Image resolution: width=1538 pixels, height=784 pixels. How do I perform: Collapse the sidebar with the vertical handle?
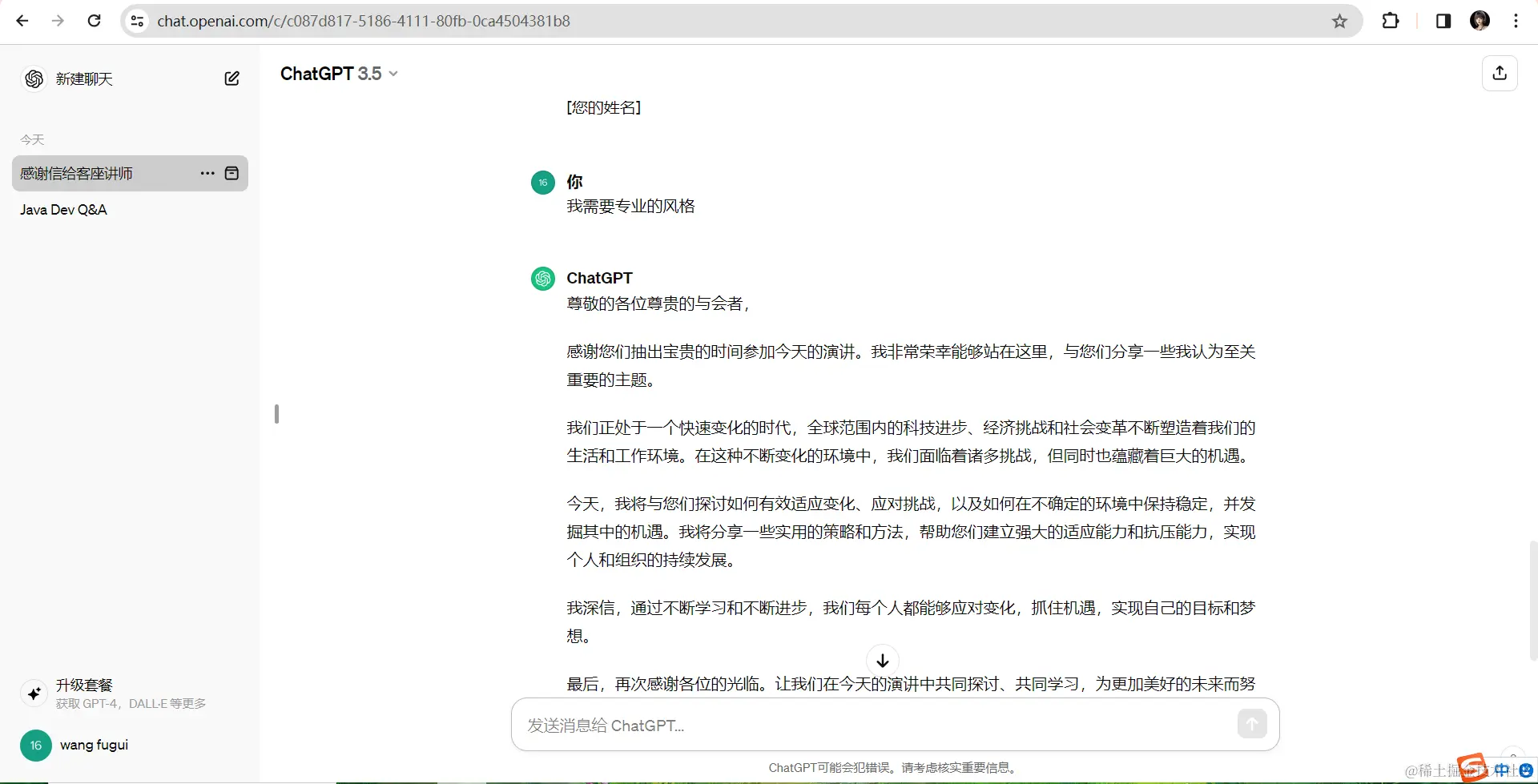(x=276, y=414)
